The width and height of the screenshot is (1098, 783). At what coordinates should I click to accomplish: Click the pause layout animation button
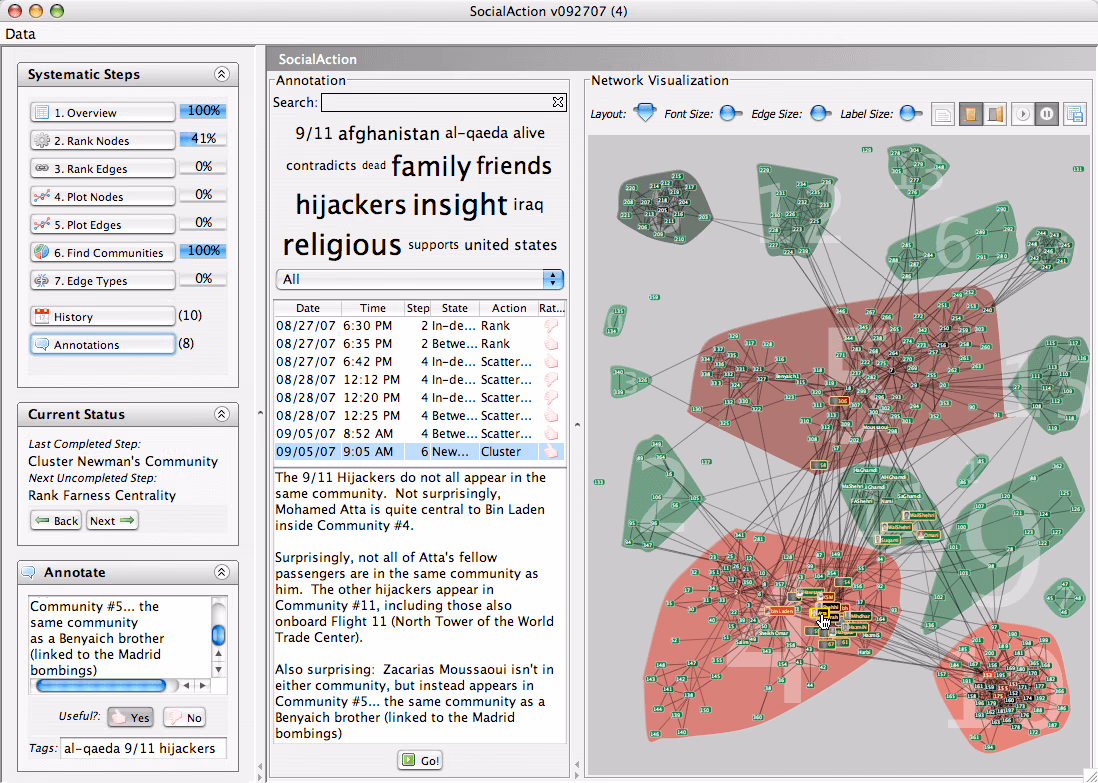(x=1047, y=113)
